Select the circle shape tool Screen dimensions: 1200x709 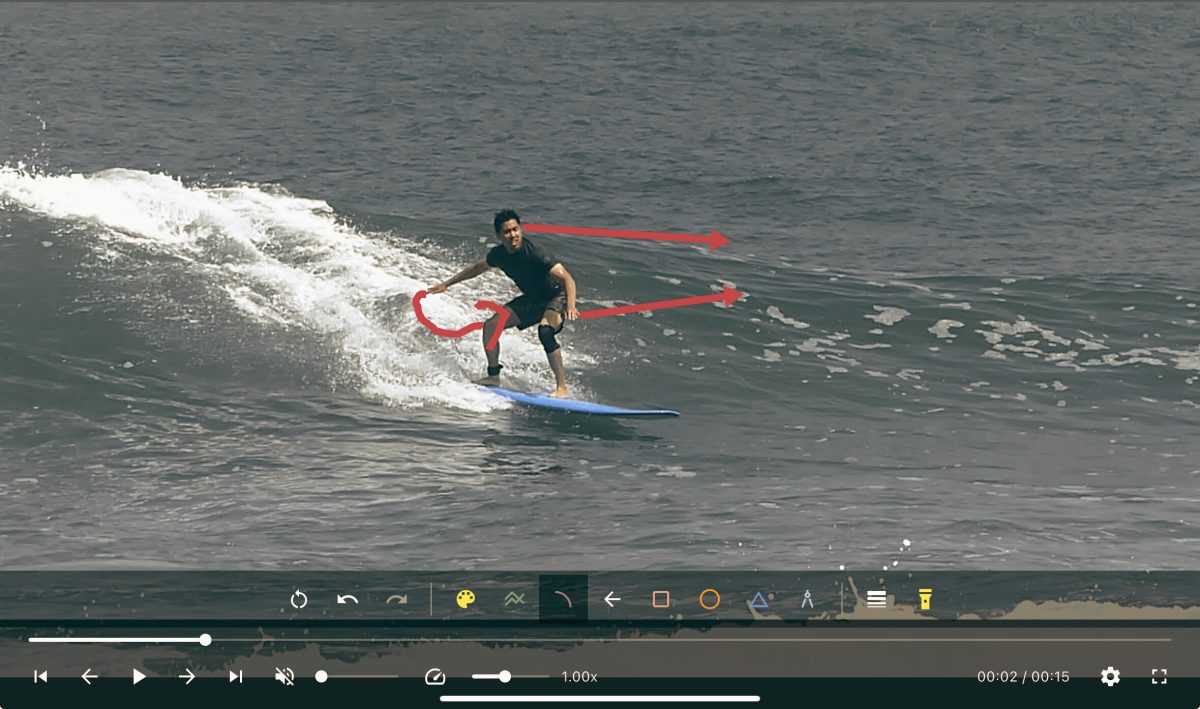click(x=710, y=599)
